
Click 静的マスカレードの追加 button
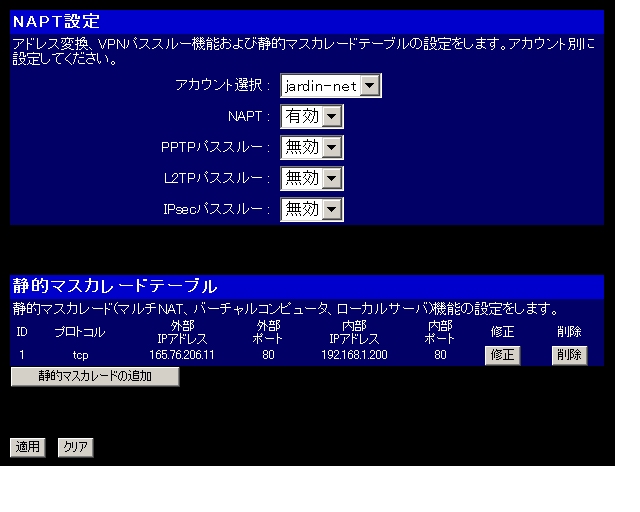click(95, 376)
